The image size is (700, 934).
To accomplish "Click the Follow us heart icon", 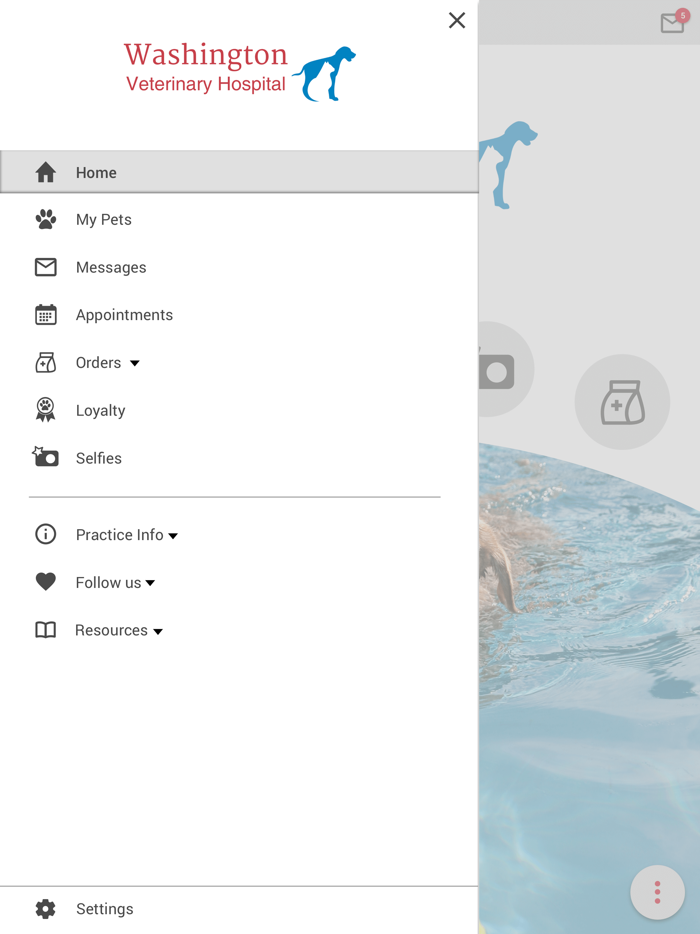I will 45,581.
